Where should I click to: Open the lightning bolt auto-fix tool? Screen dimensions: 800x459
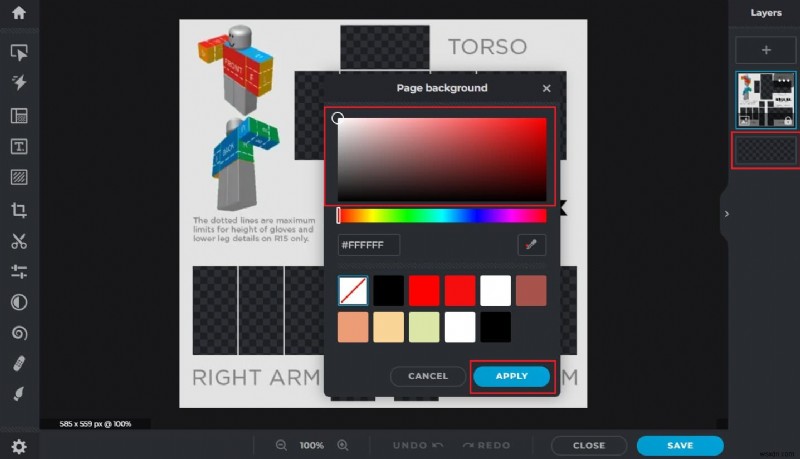[x=19, y=83]
